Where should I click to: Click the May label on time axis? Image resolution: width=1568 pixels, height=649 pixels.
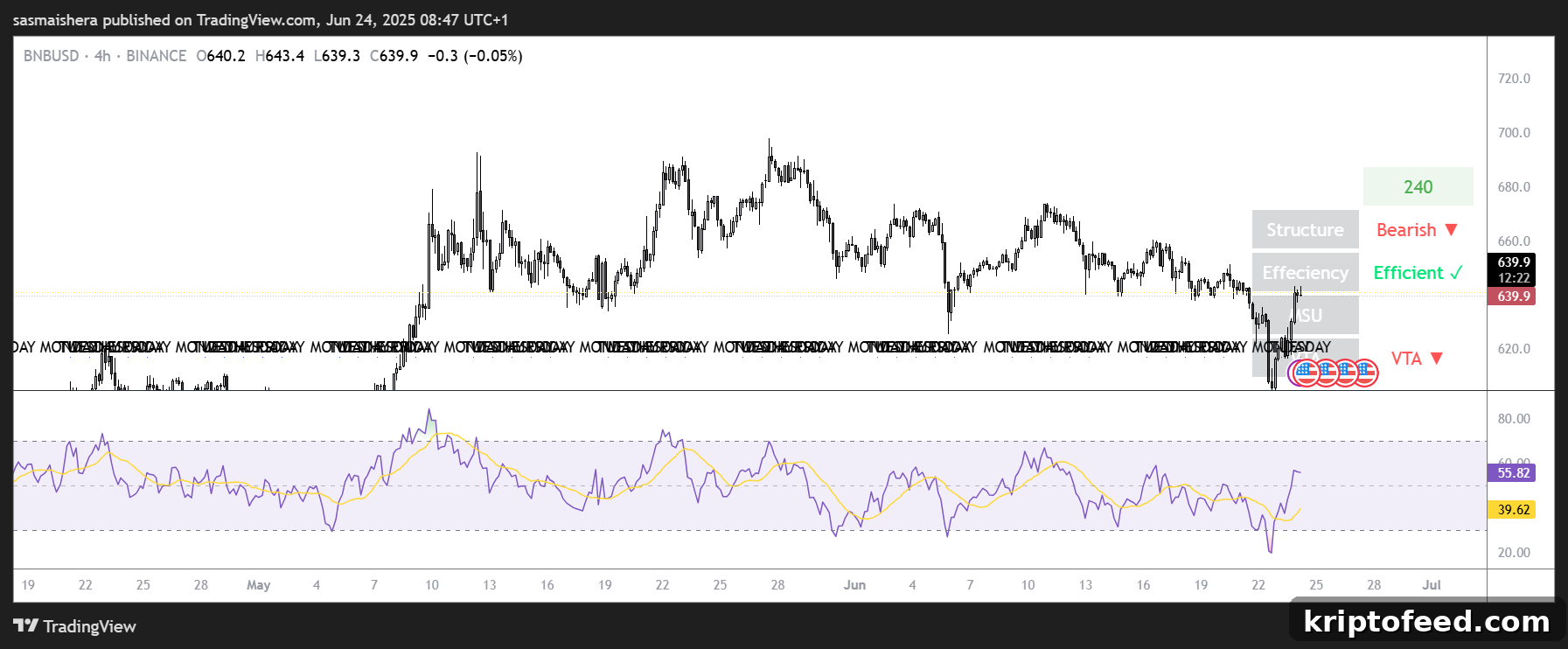[x=259, y=585]
